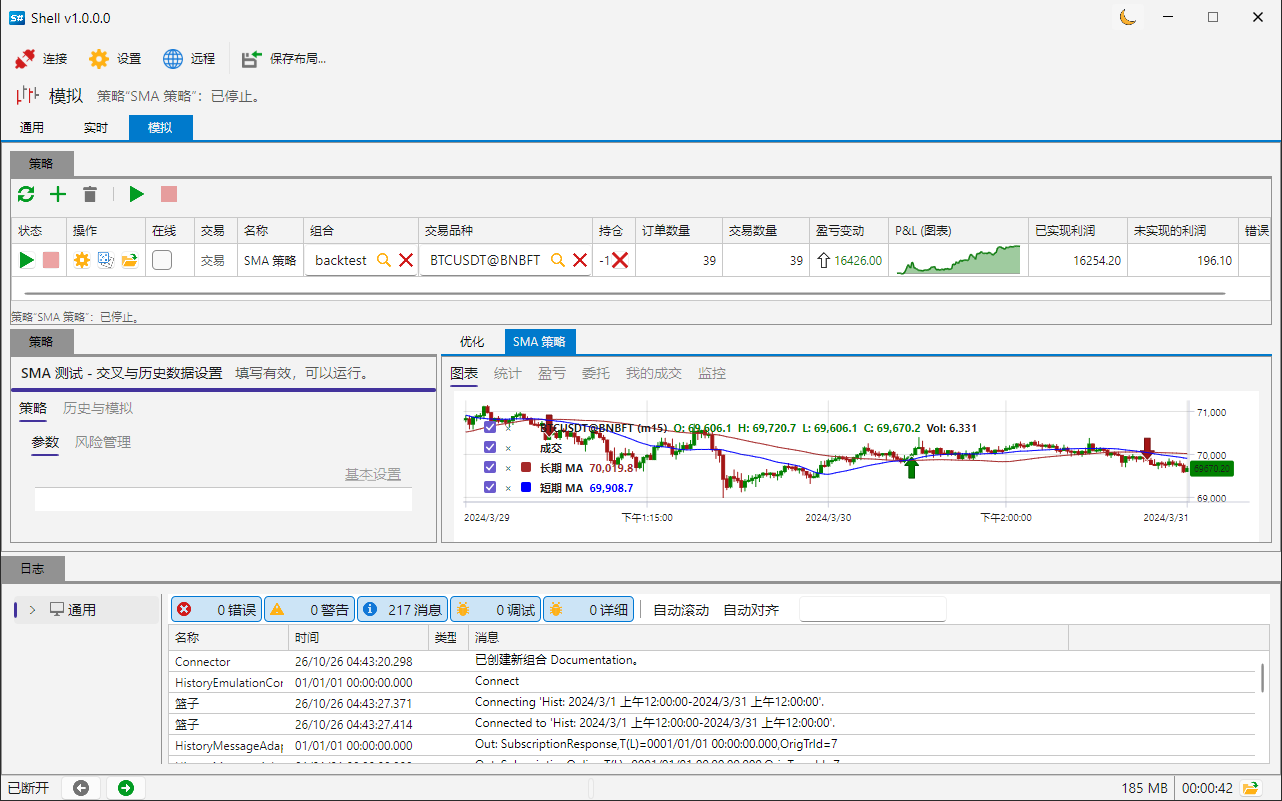The height and width of the screenshot is (801, 1282).
Task: Toggle the BTCUSDT@BNBFT candle series checkbox
Action: [490, 428]
